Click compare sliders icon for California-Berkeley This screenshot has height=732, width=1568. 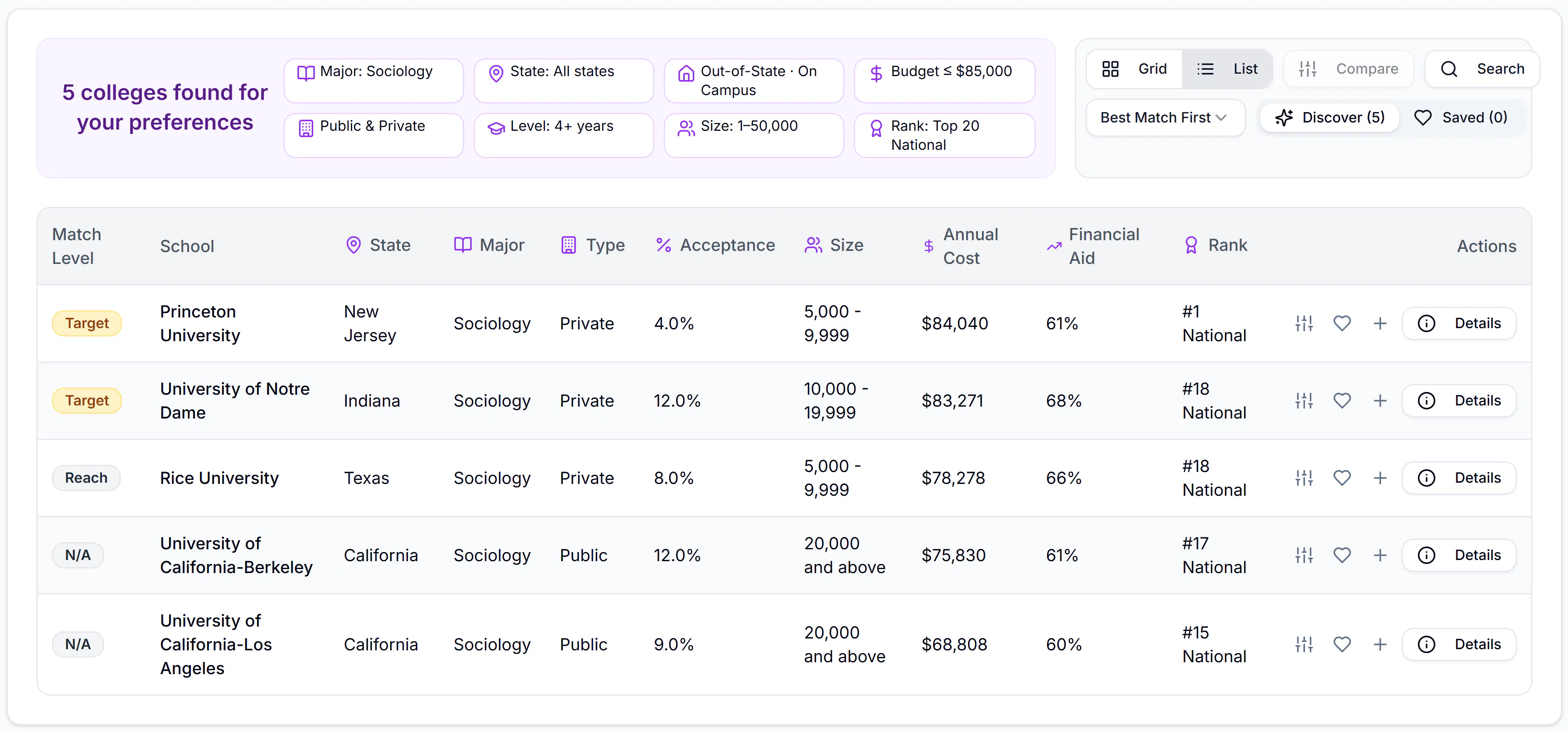(x=1304, y=555)
